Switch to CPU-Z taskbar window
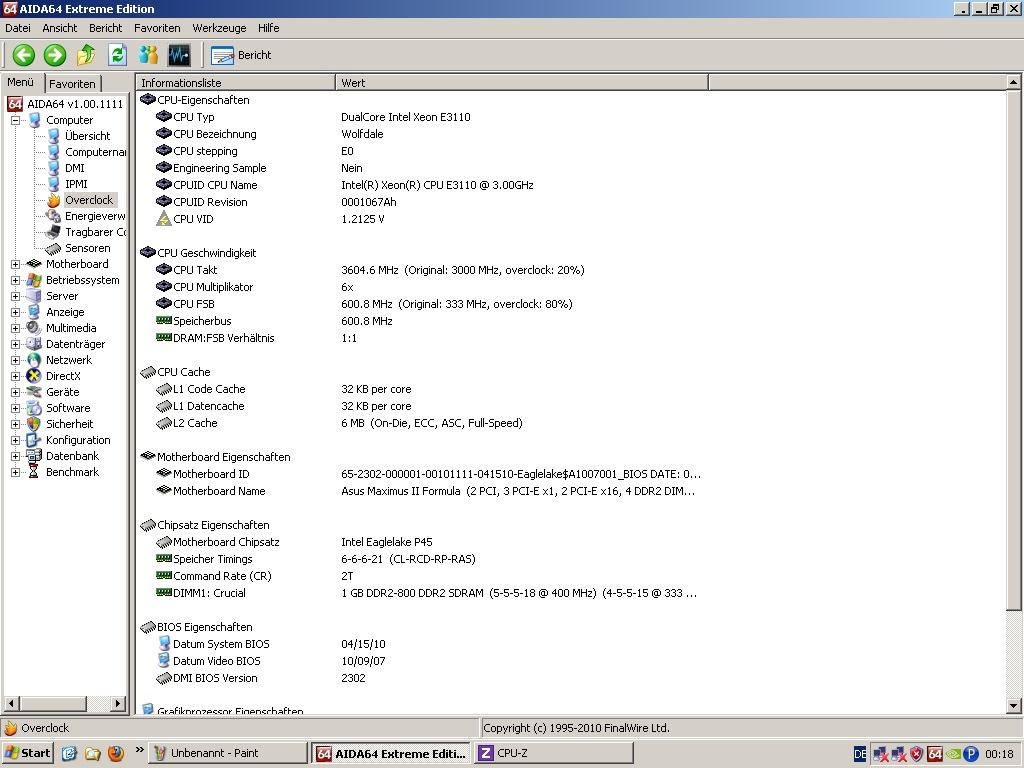Viewport: 1024px width, 768px height. coord(554,753)
